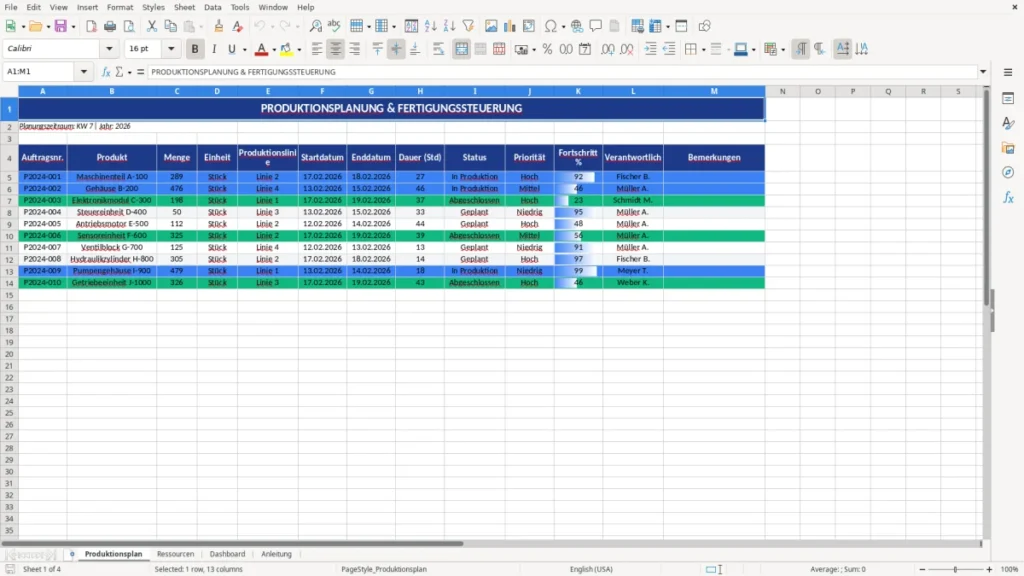Format cells as percent
Viewport: 1024px width, 576px height.
click(x=547, y=49)
